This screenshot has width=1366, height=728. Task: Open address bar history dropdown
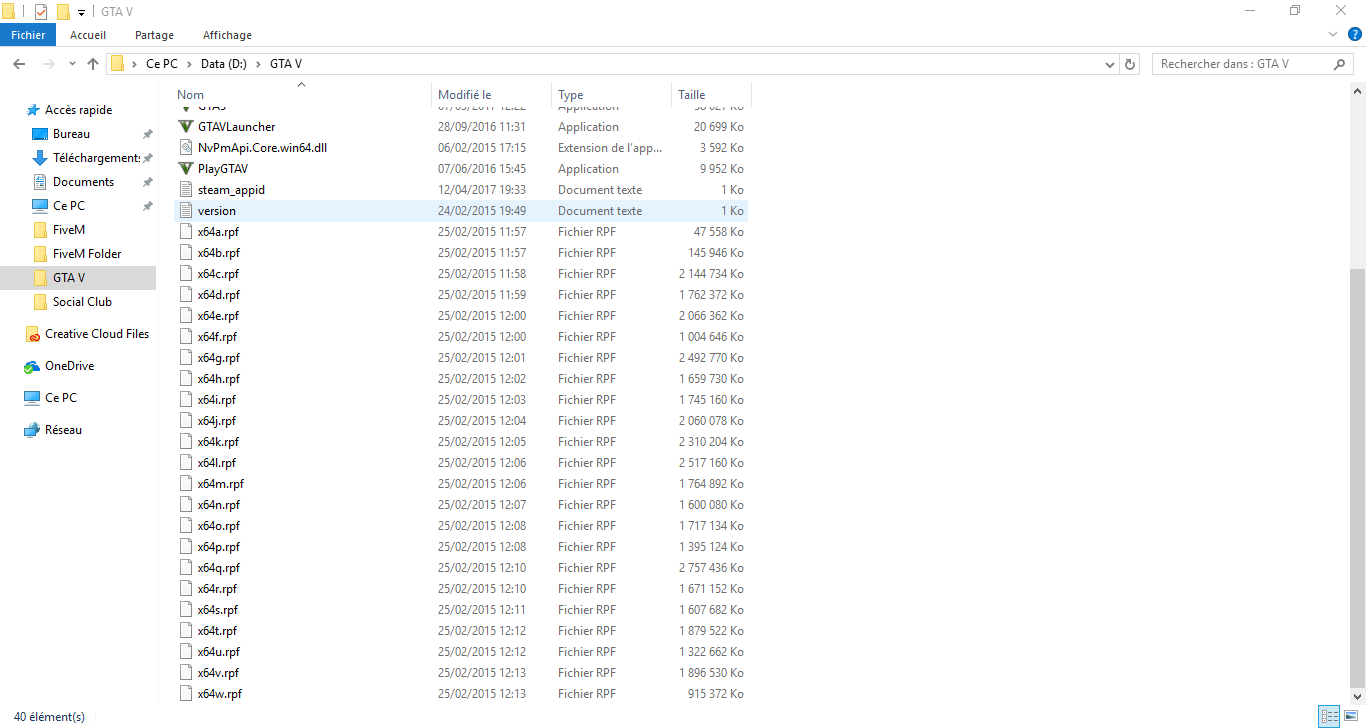tap(1110, 64)
